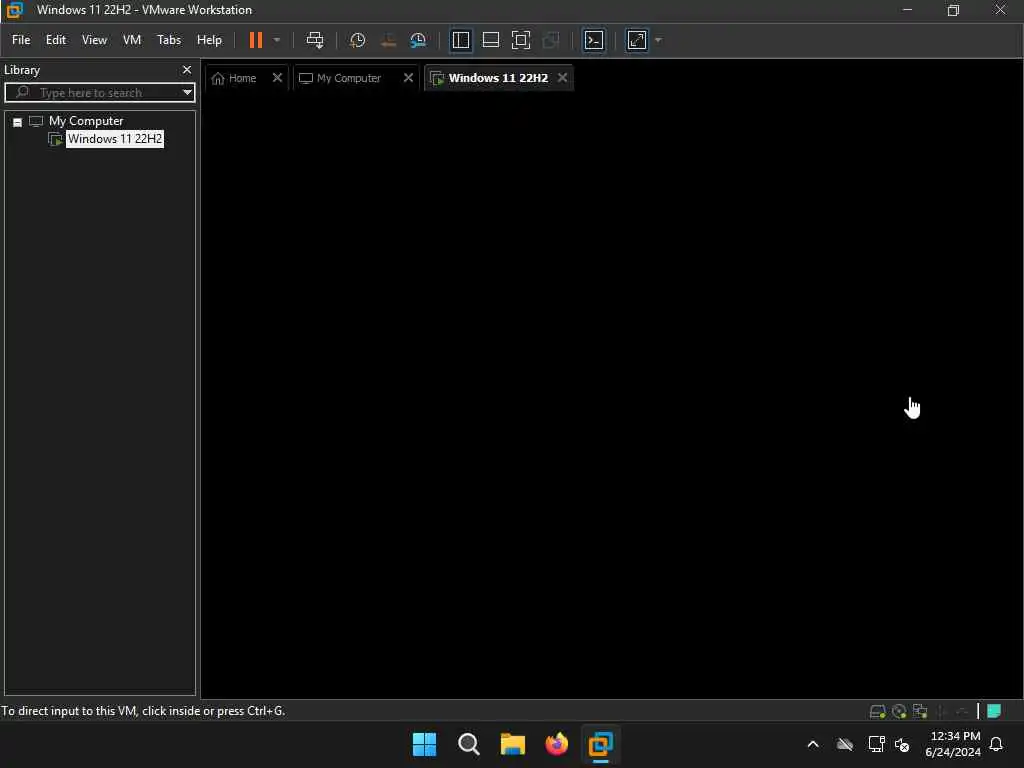Viewport: 1024px width, 768px height.
Task: Enter full screen mode
Action: [x=520, y=40]
